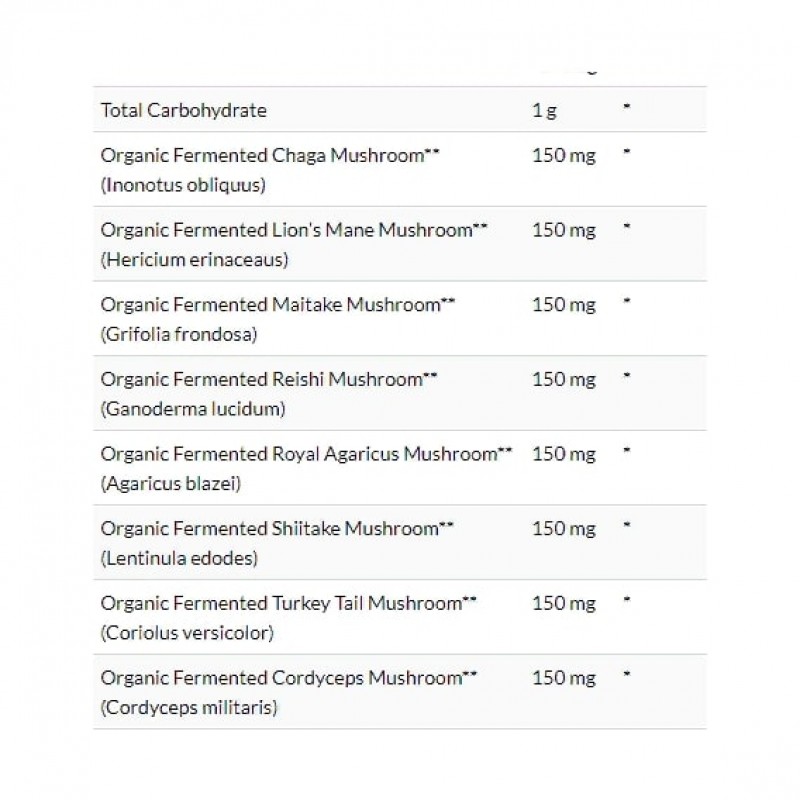Click the Inonotus obliquus scientific name
The image size is (800, 800).
(x=183, y=185)
